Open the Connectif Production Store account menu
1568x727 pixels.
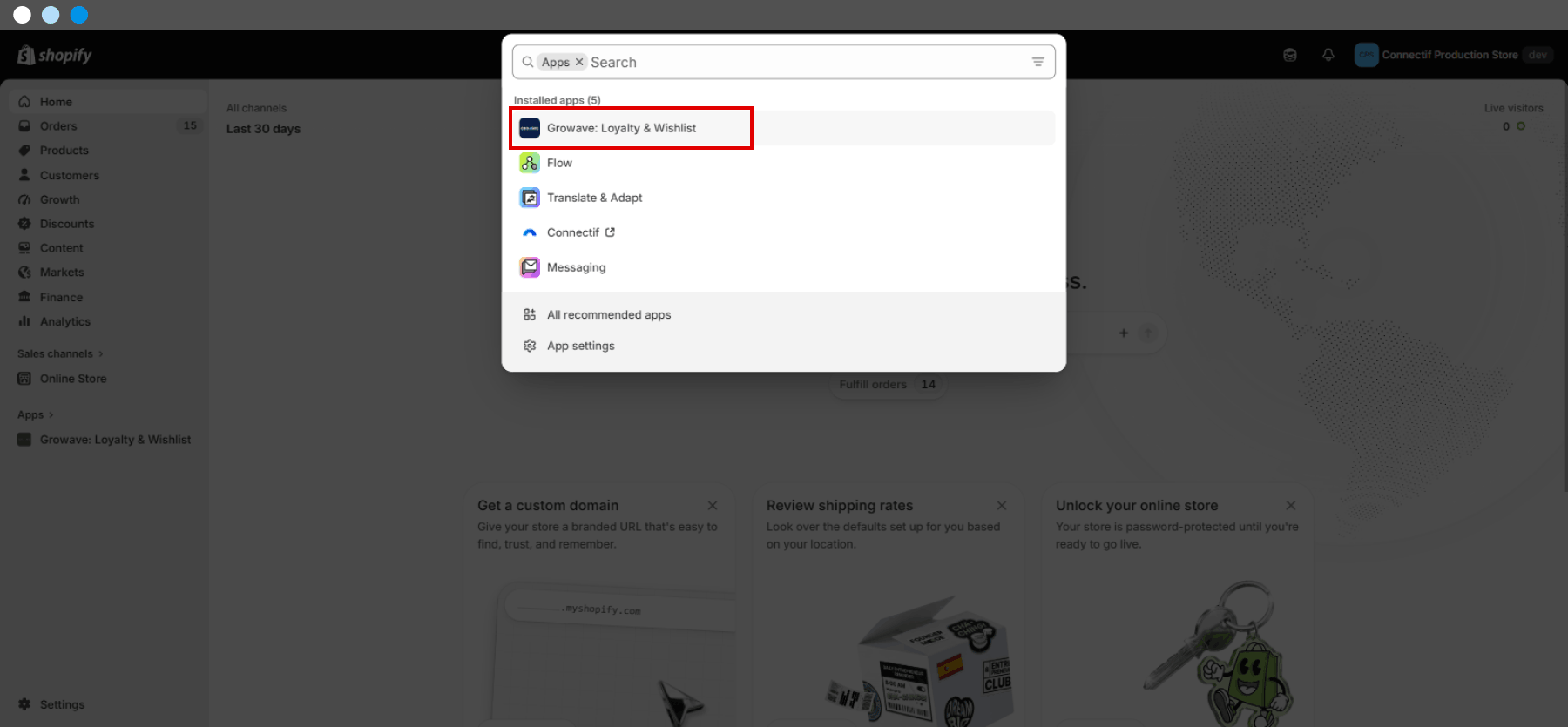pos(1453,55)
